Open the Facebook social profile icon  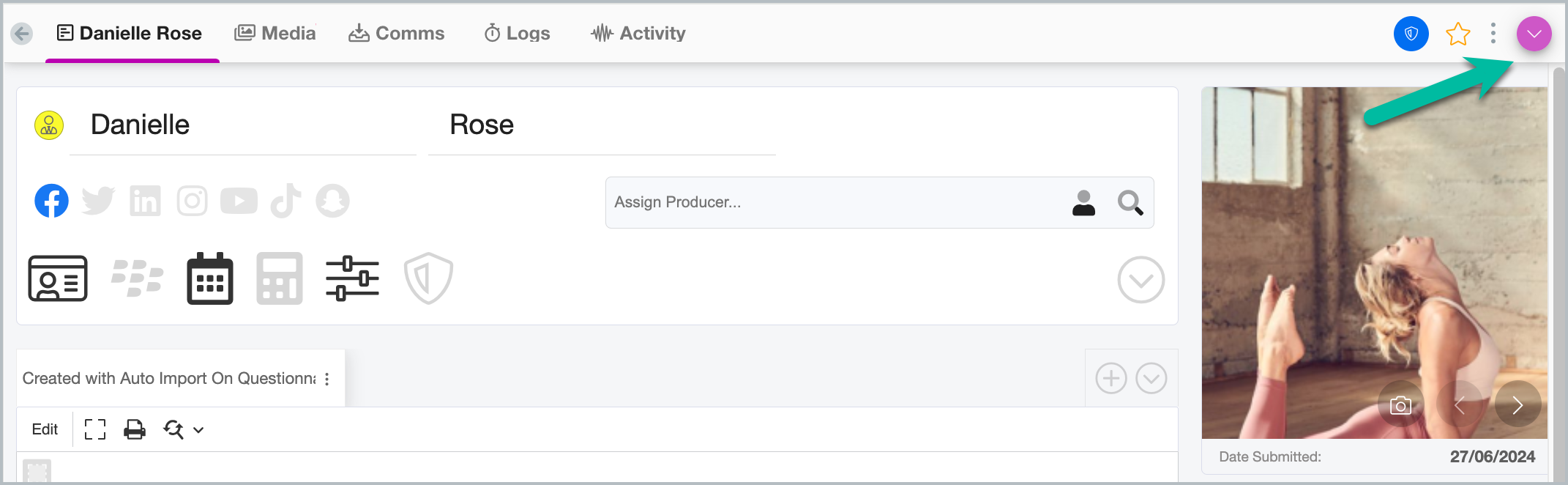click(x=51, y=201)
